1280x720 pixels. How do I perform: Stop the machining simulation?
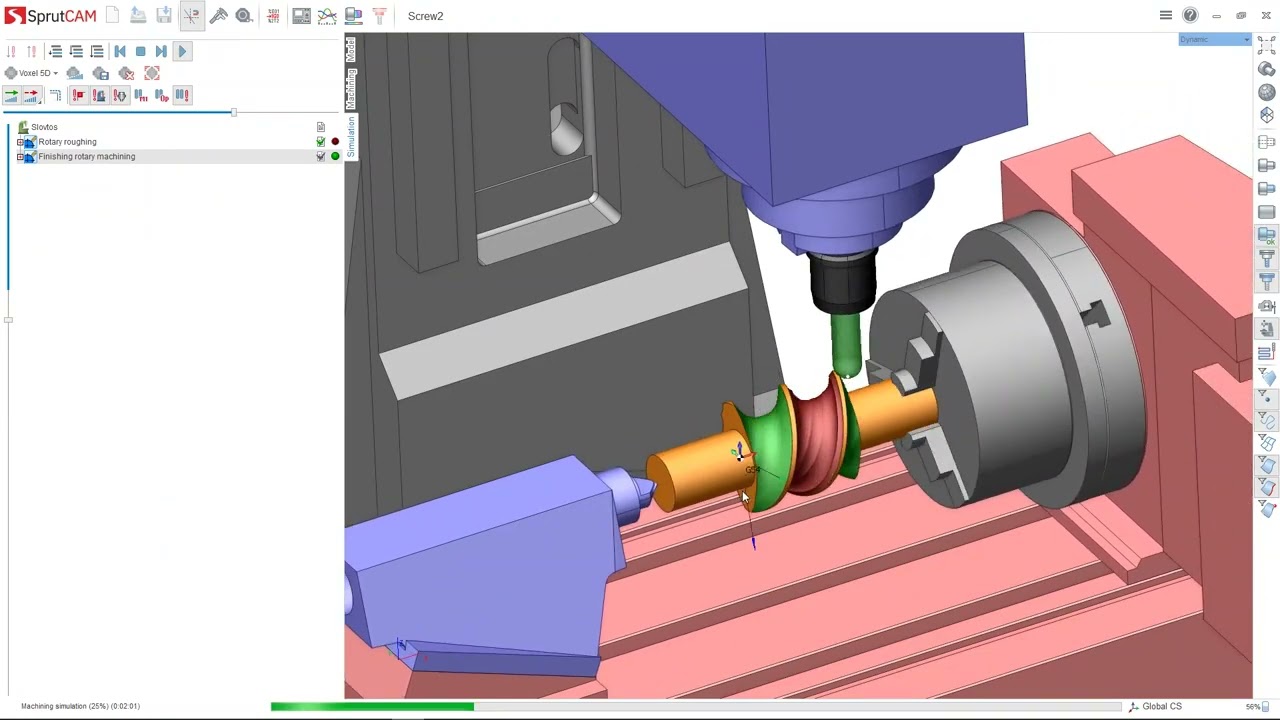141,51
